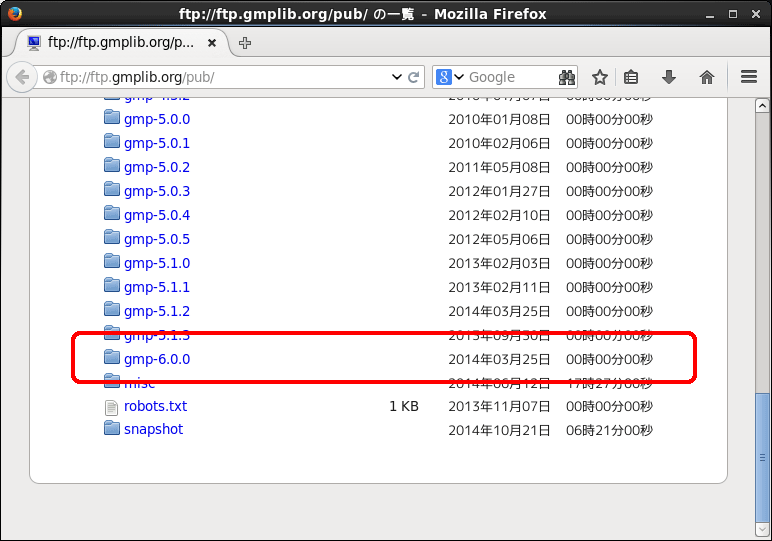Click folder icon beside gmp-5.1.2
The image size is (772, 541).
[112, 309]
